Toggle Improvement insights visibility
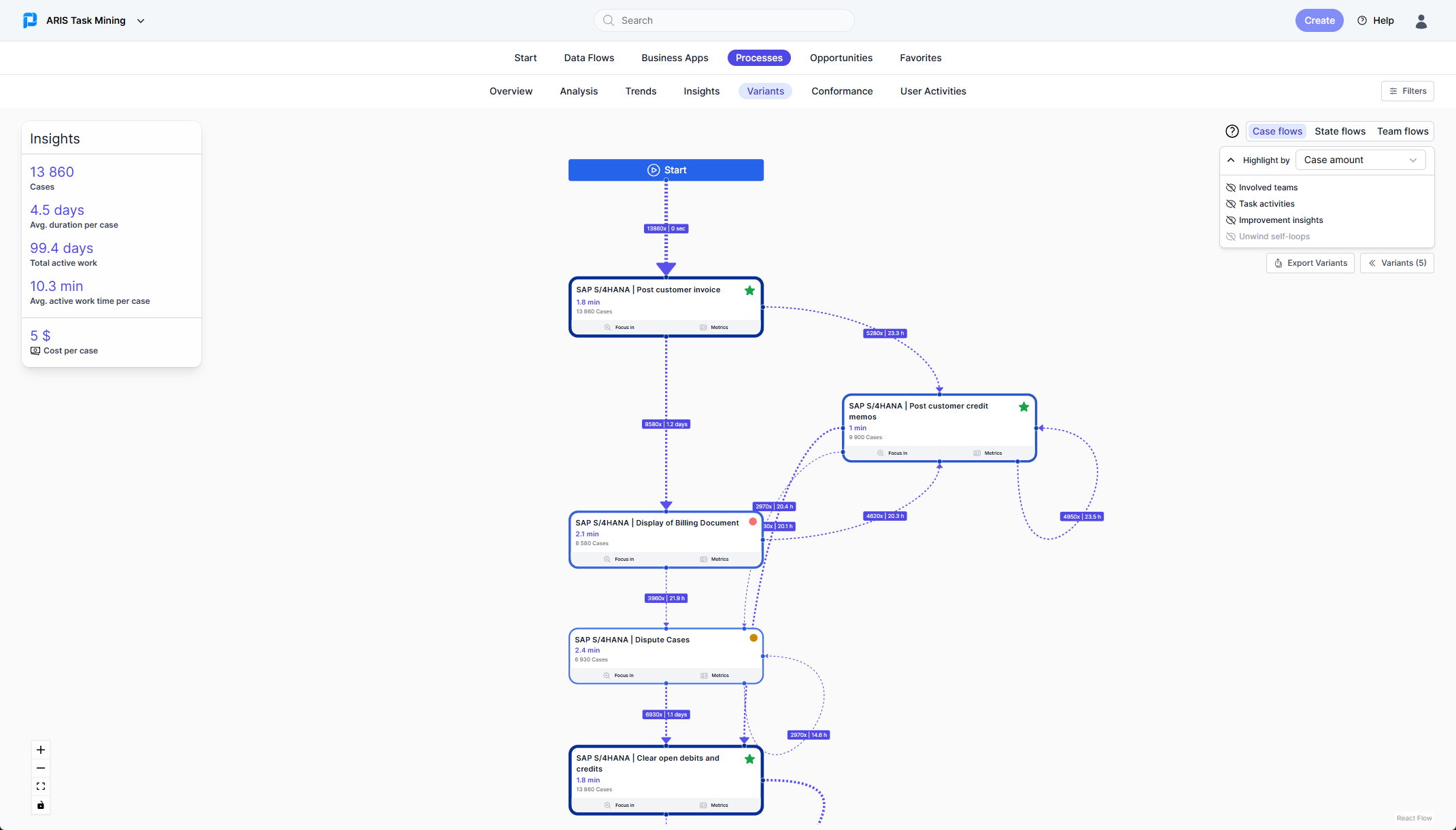The width and height of the screenshot is (1456, 830). (x=1230, y=220)
